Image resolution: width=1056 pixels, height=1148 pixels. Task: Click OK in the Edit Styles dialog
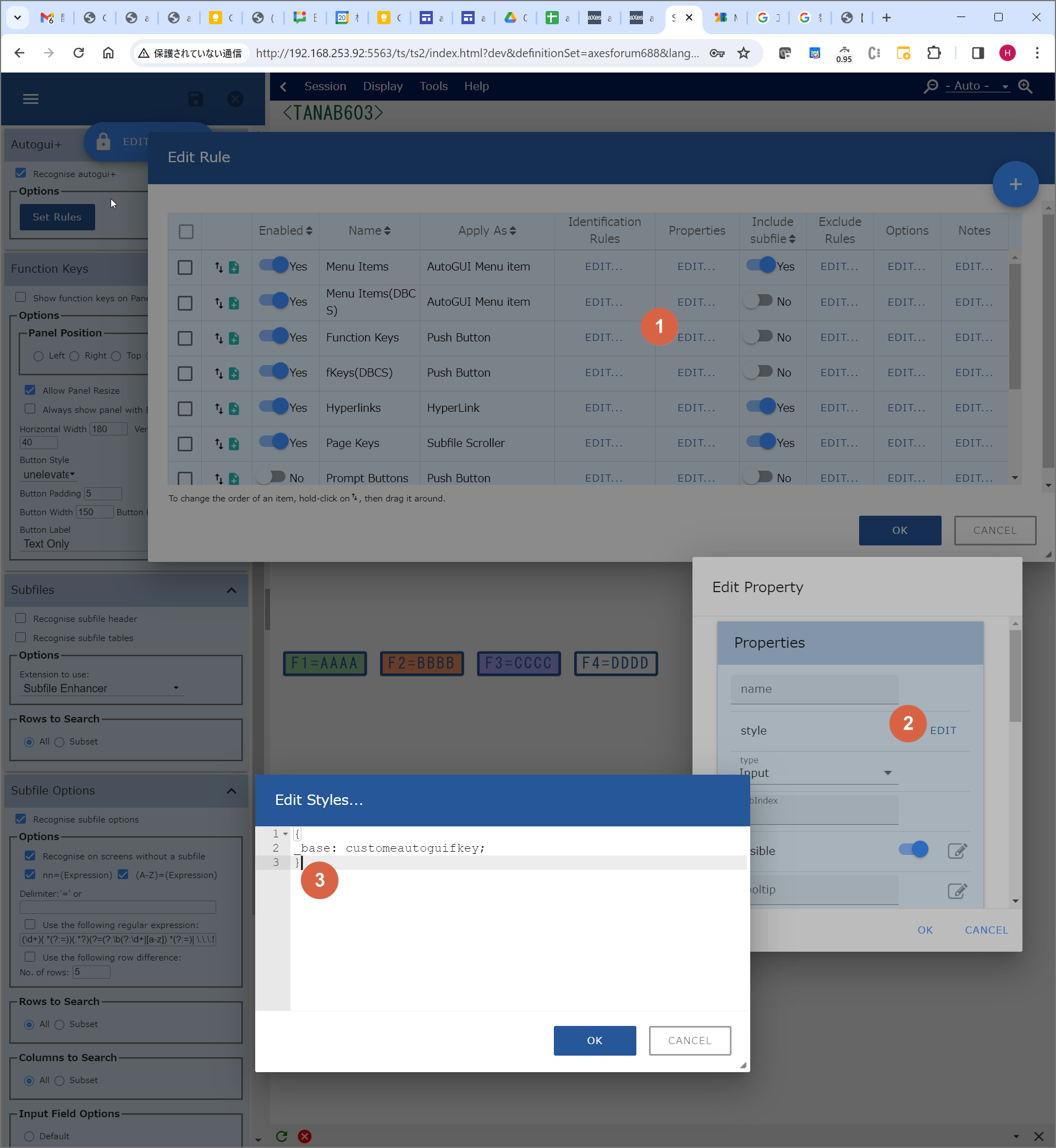tap(595, 1040)
